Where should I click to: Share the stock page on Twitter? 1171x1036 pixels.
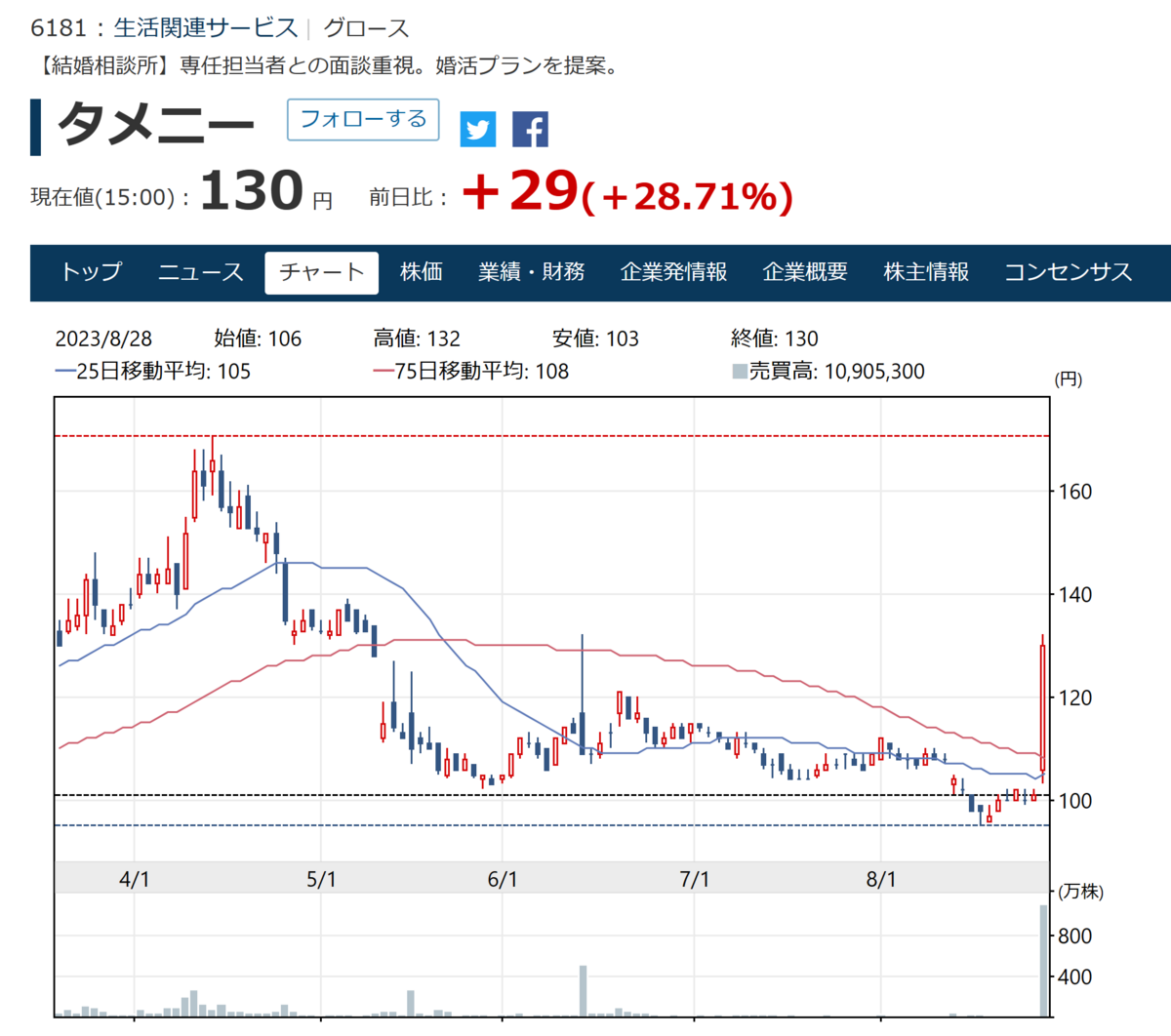click(478, 129)
